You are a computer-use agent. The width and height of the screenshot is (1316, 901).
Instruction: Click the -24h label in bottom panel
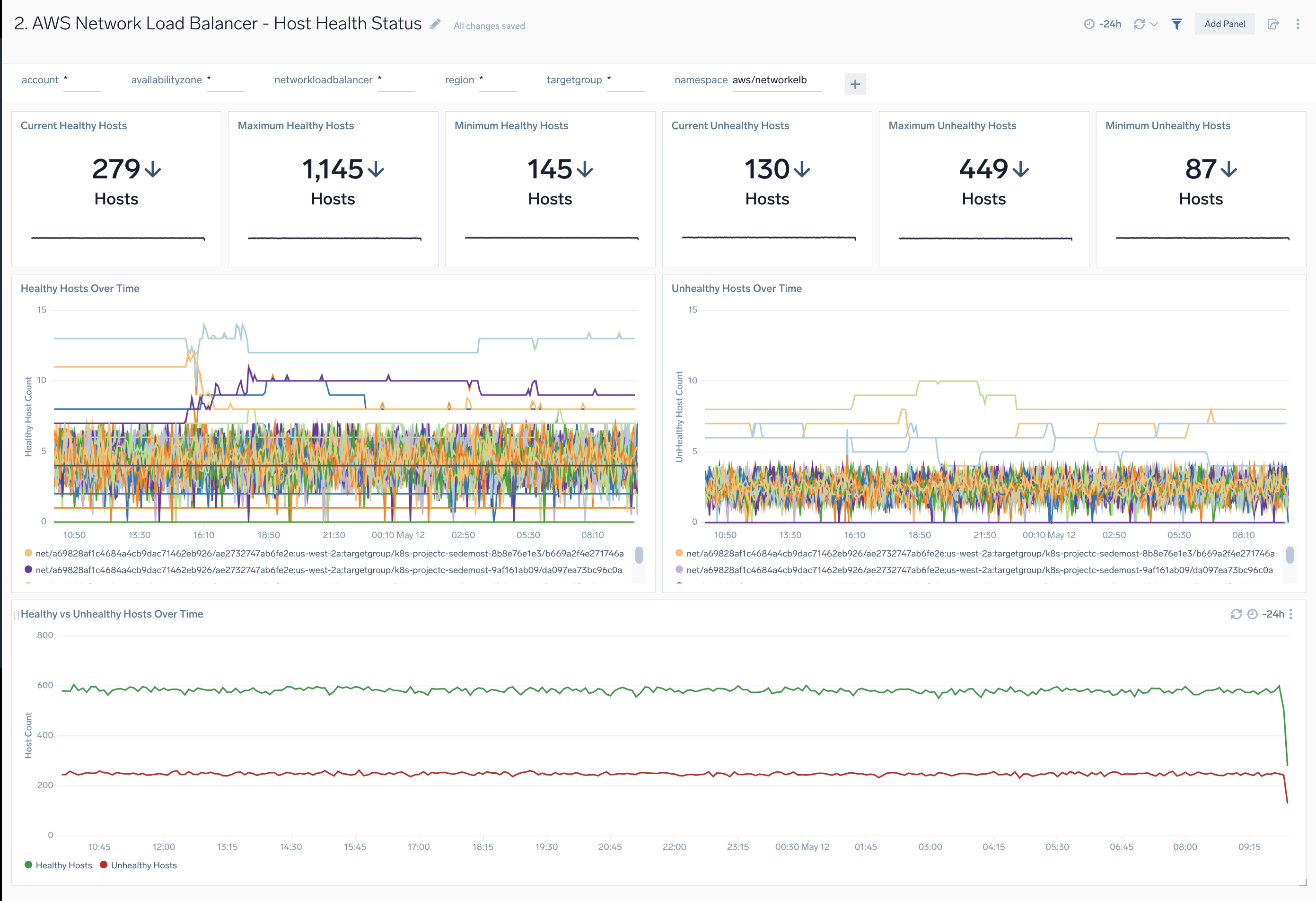(1273, 614)
